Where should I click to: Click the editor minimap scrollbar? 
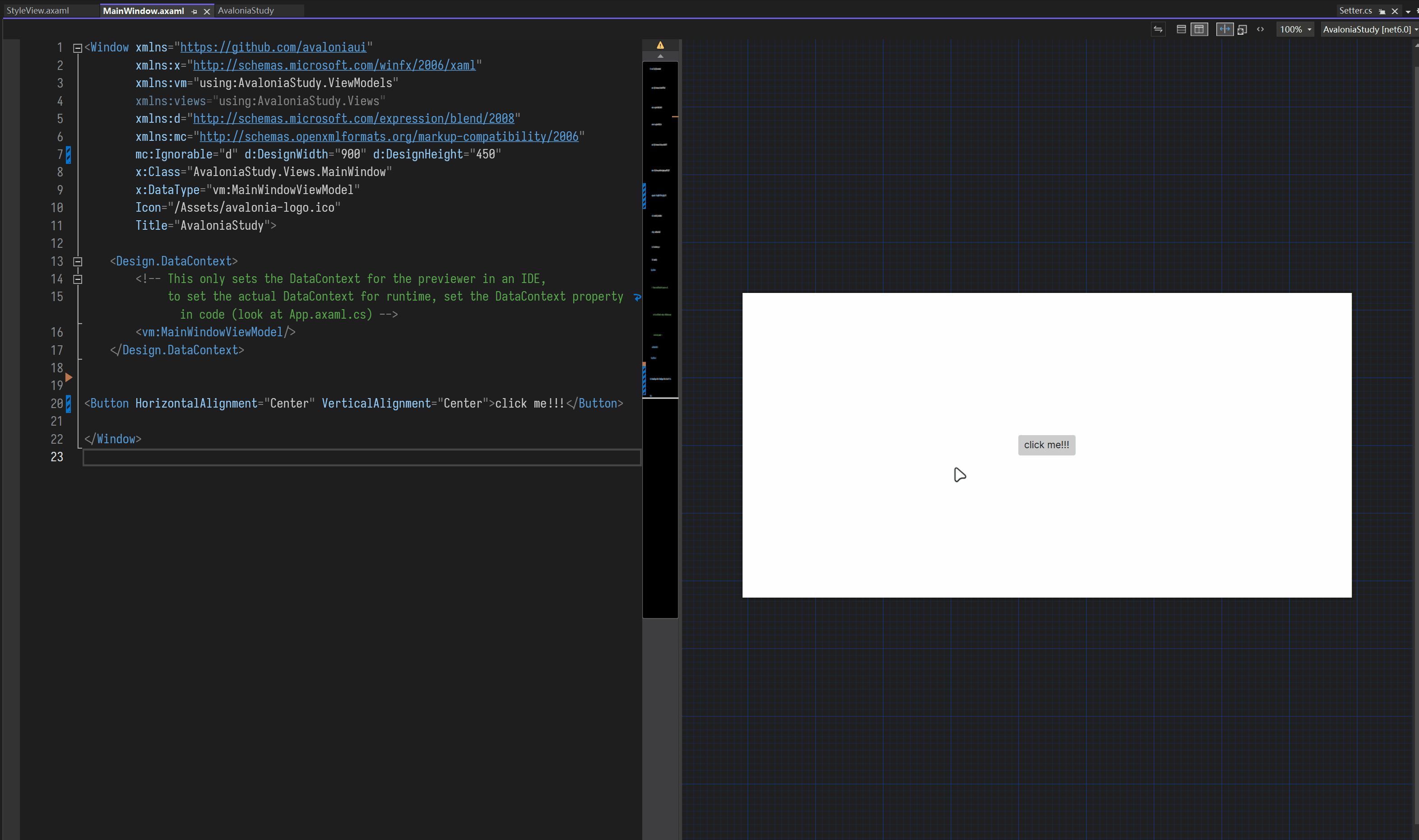click(660, 339)
